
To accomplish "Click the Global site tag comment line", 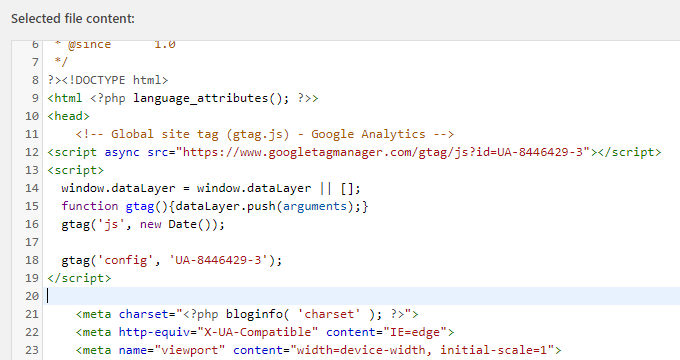I will coord(265,134).
